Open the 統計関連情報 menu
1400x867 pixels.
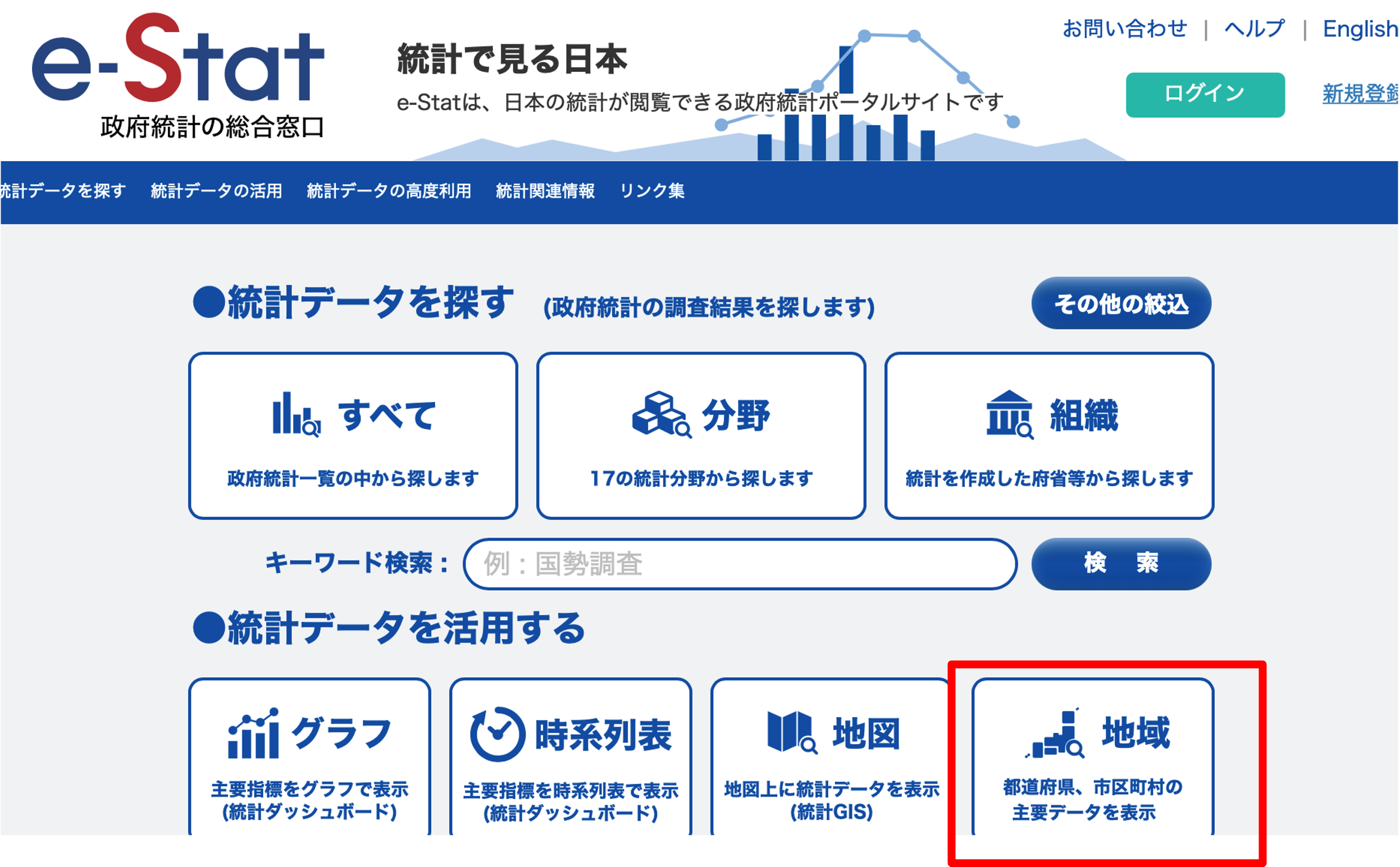[x=545, y=191]
